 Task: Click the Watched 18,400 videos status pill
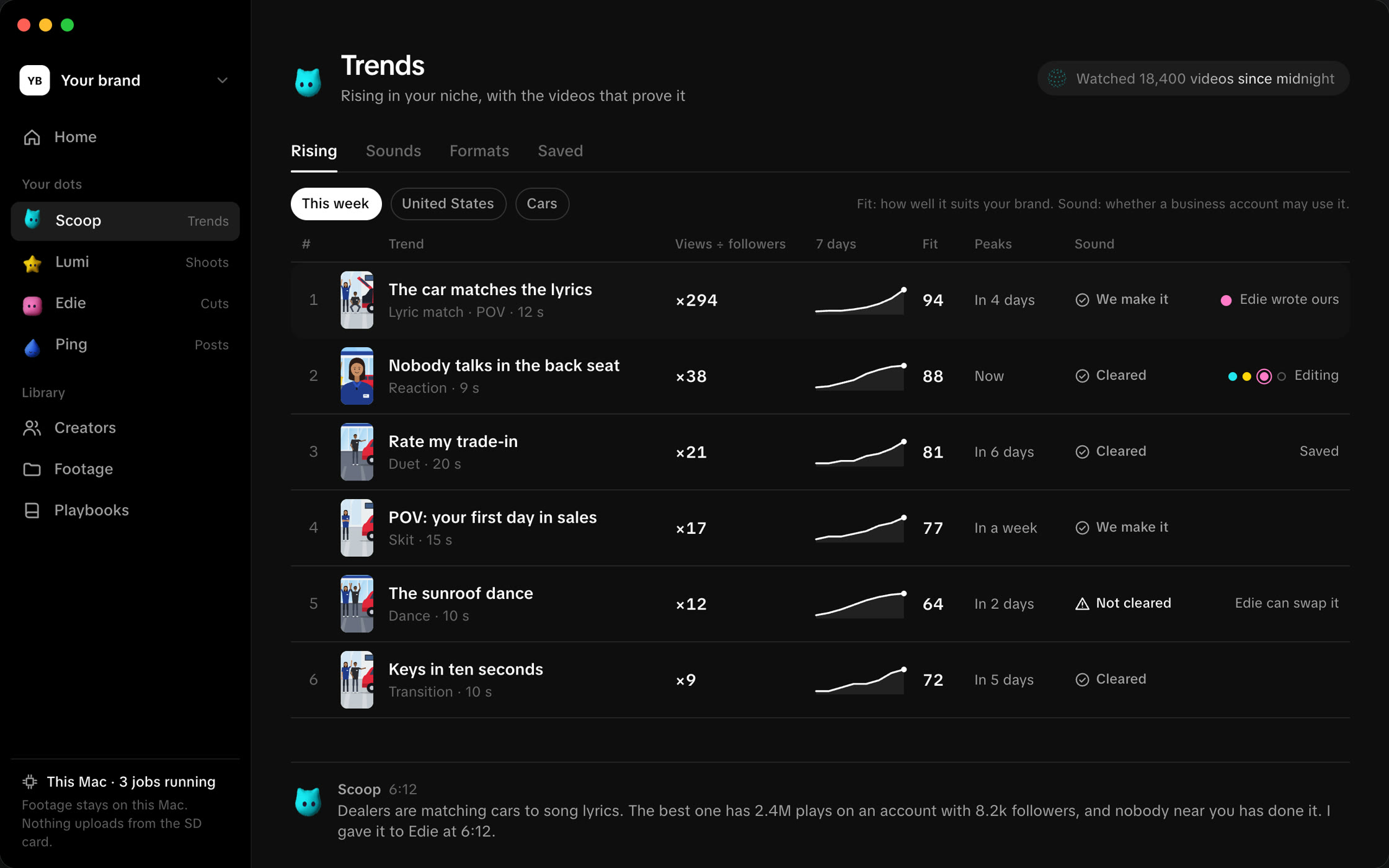(x=1193, y=78)
